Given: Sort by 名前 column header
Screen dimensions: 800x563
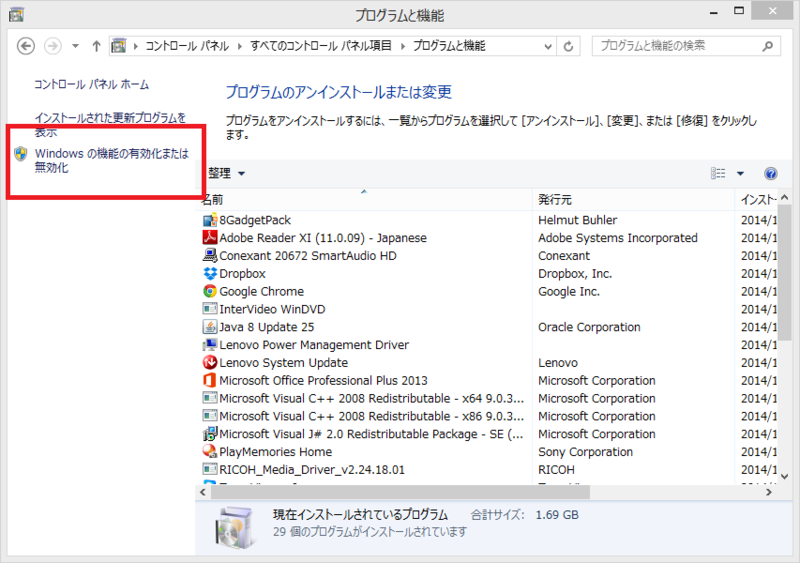Looking at the screenshot, I should 364,200.
